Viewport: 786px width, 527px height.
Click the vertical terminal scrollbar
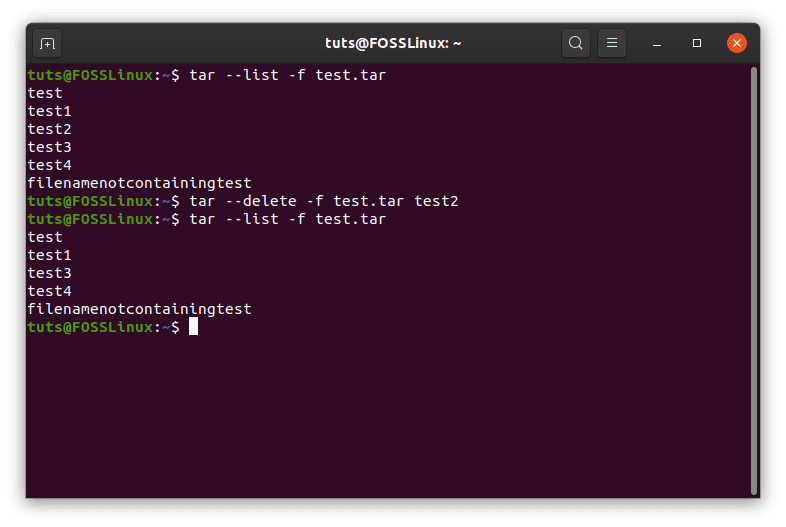coord(753,281)
